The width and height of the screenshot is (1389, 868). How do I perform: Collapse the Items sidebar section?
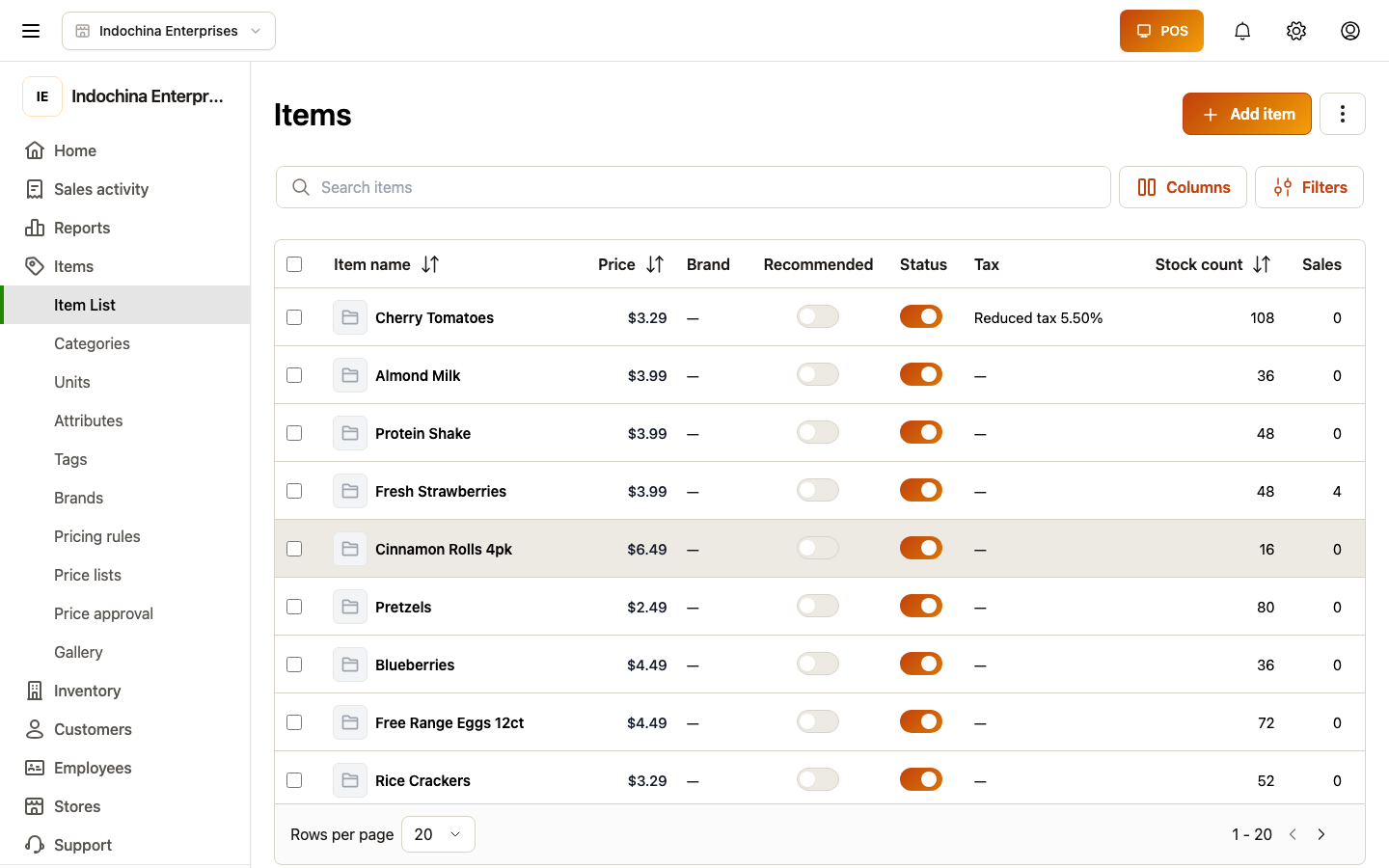coord(125,266)
